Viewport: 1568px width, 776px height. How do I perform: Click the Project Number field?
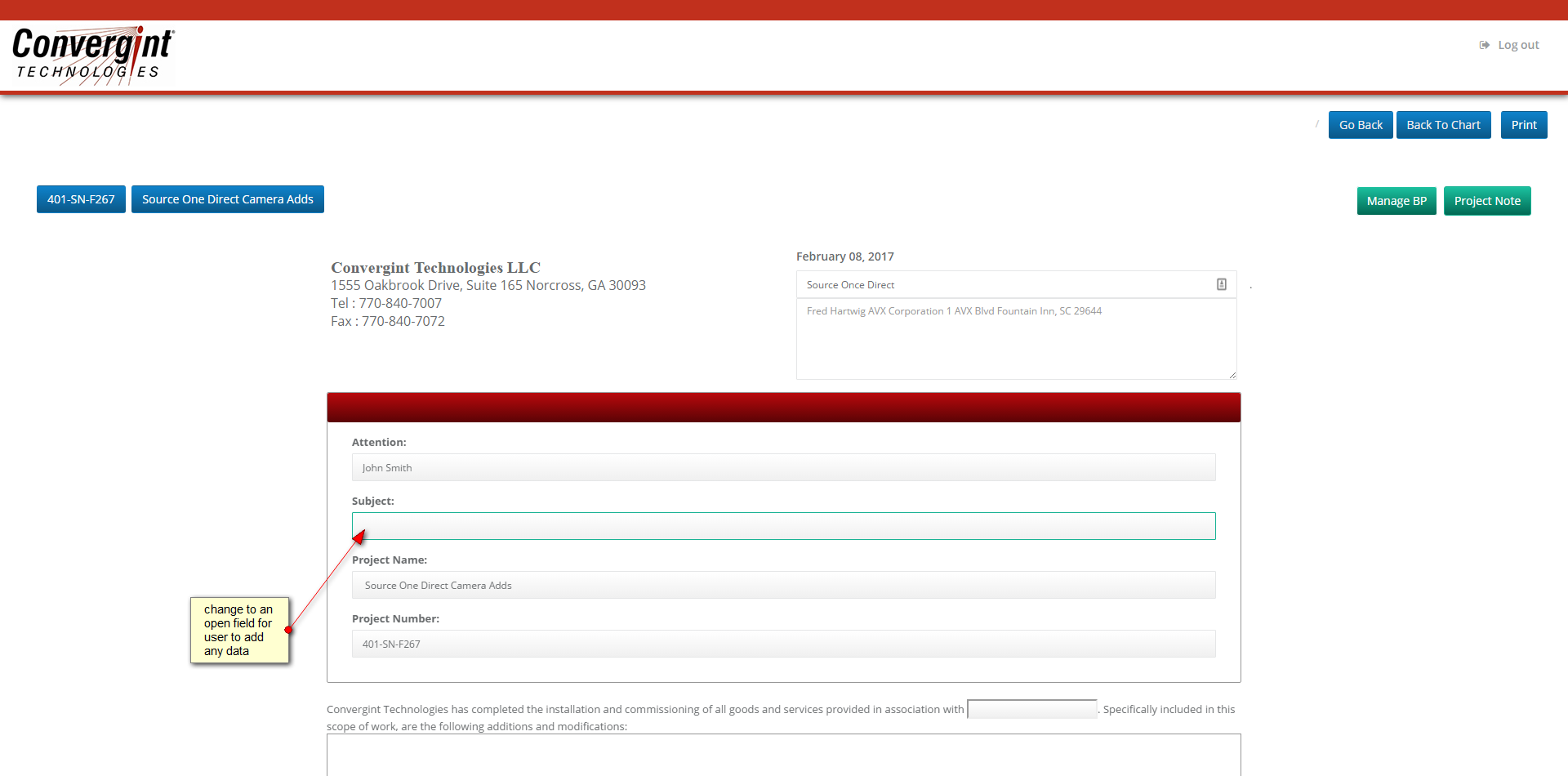pos(784,644)
